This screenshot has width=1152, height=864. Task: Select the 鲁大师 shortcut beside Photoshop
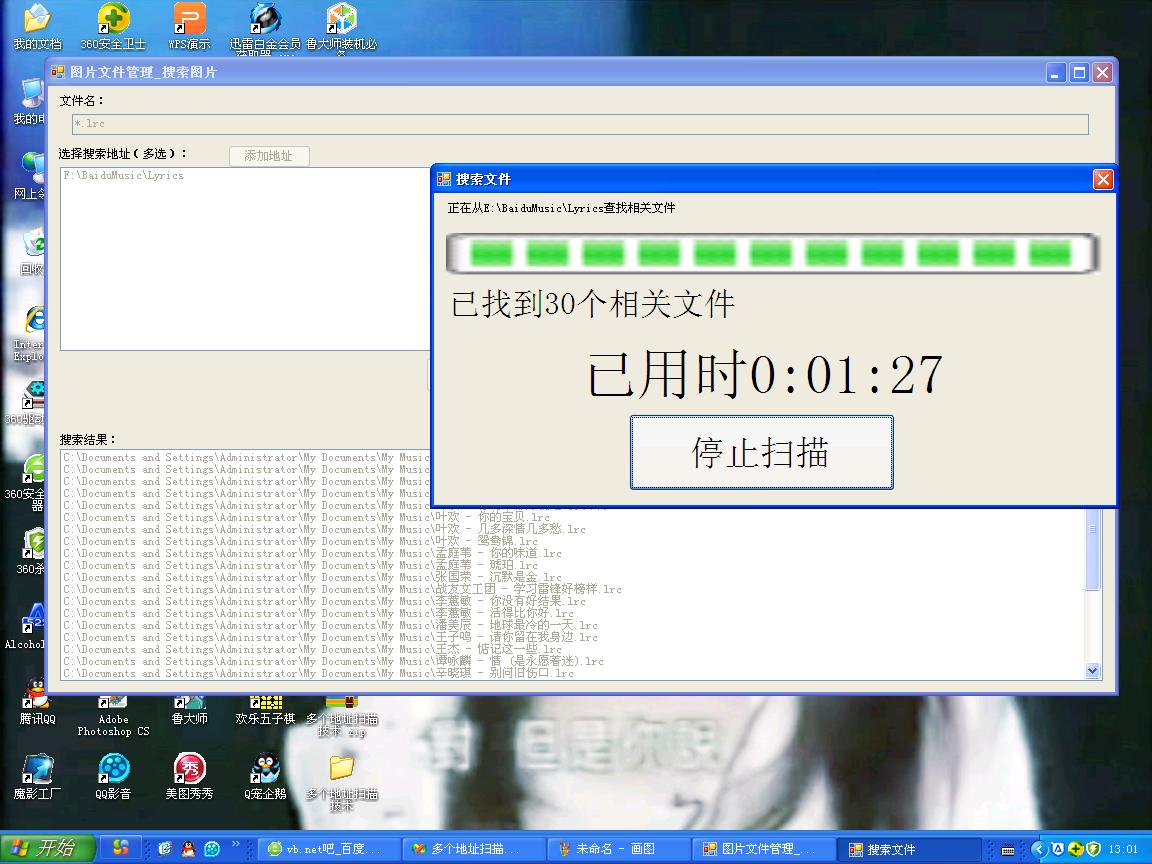pyautogui.click(x=190, y=710)
